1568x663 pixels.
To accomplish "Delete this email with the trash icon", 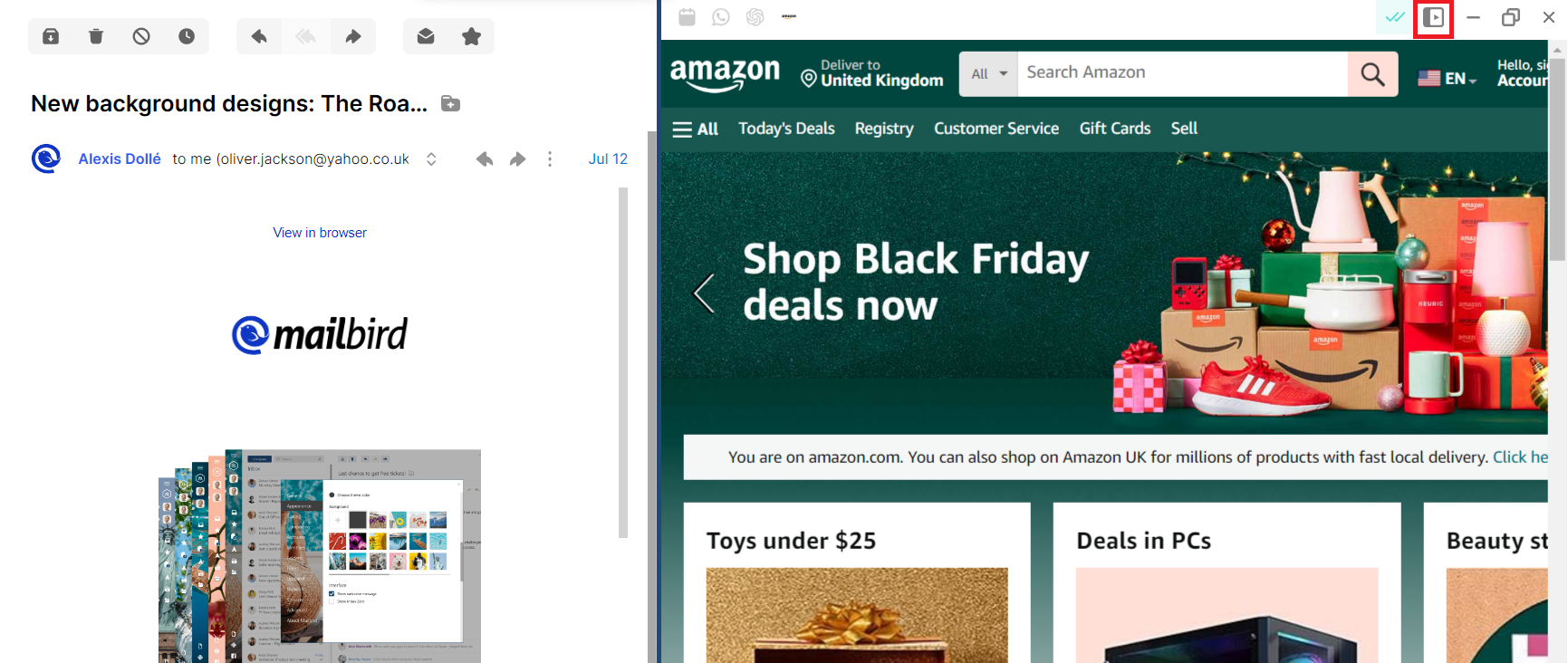I will (96, 36).
